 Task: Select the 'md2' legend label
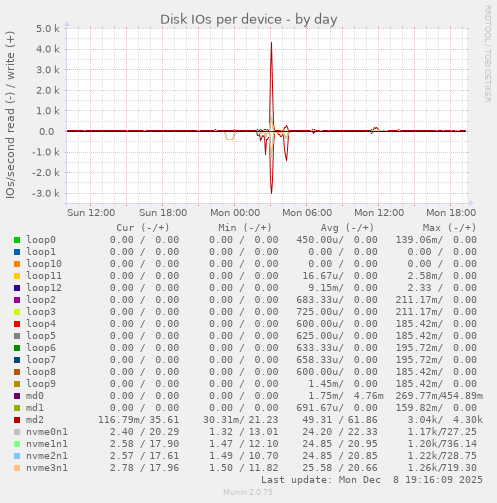tap(35, 420)
